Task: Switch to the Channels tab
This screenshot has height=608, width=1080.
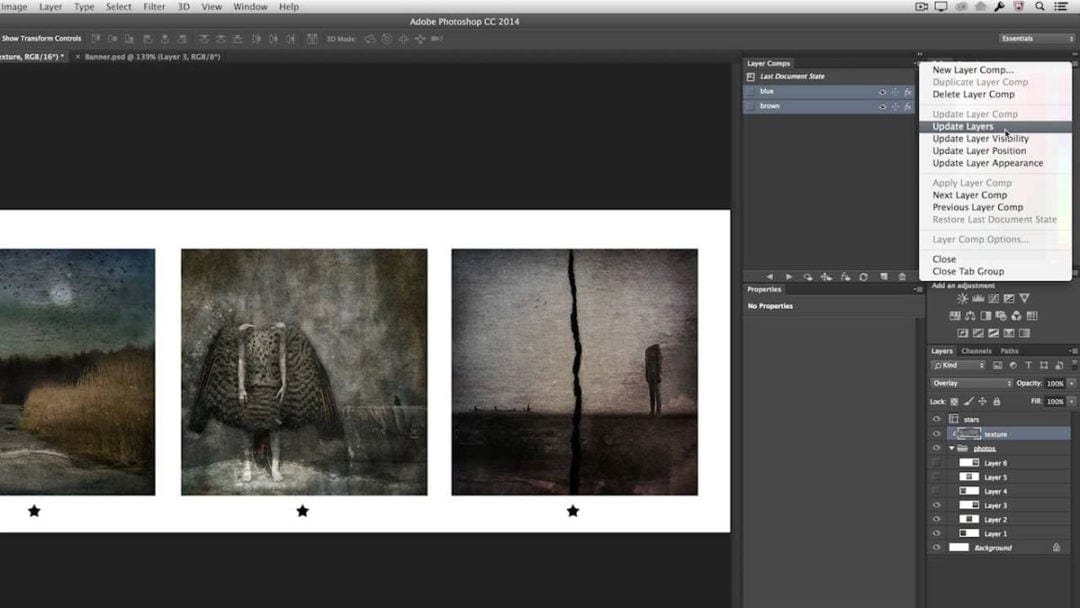Action: [x=975, y=351]
